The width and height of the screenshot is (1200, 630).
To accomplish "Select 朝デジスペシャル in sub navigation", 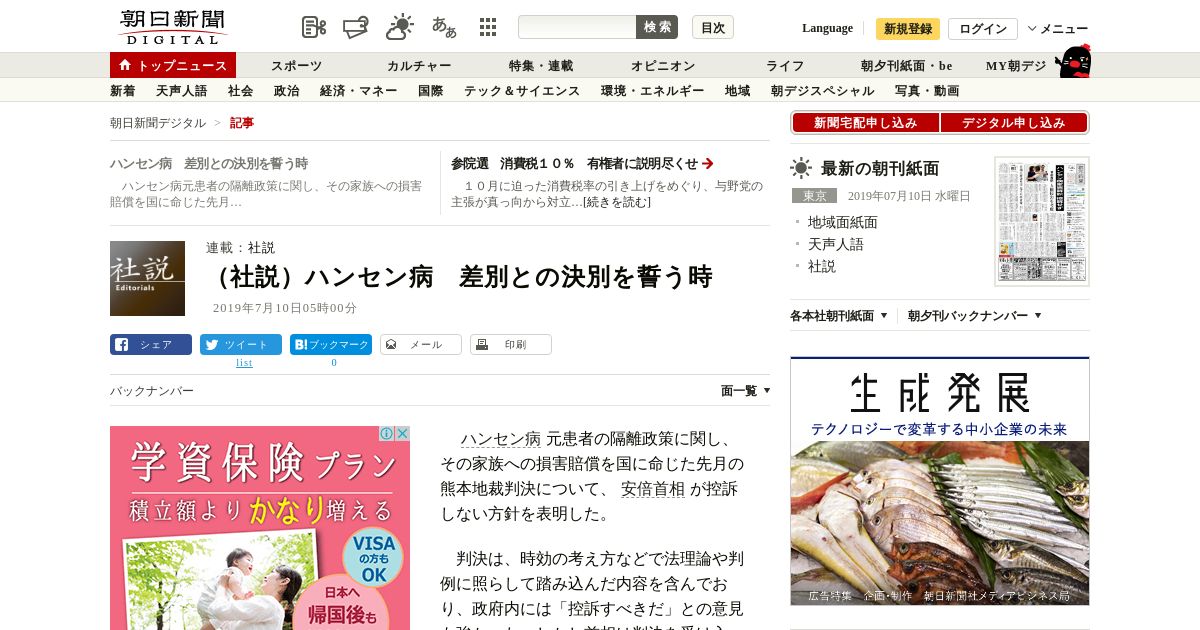I will [x=823, y=91].
